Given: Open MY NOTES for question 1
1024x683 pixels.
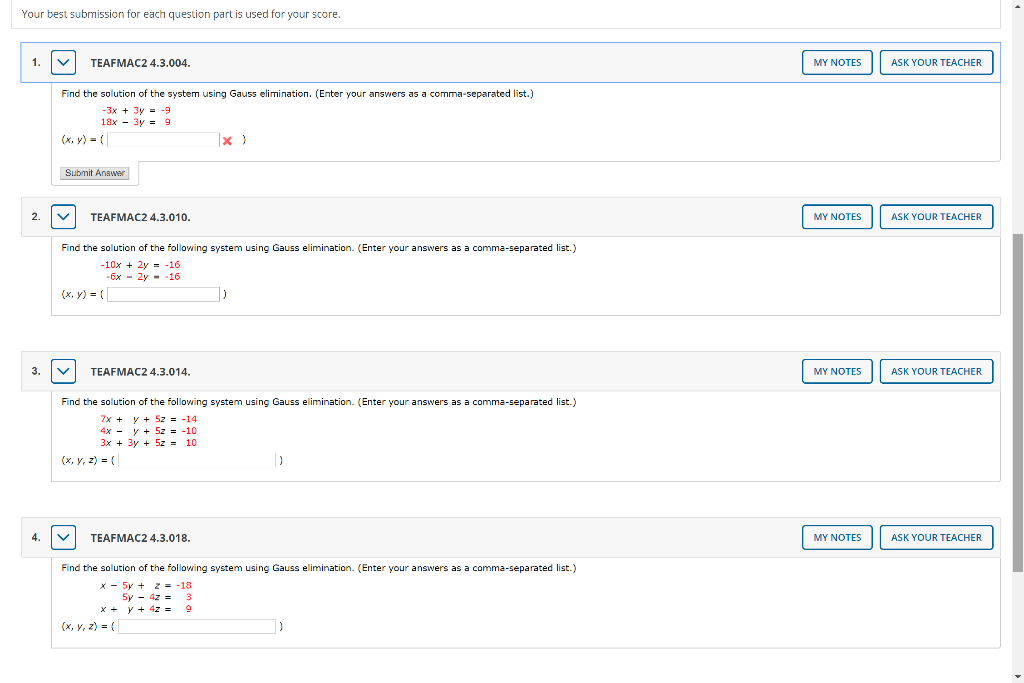Looking at the screenshot, I should pyautogui.click(x=837, y=61).
